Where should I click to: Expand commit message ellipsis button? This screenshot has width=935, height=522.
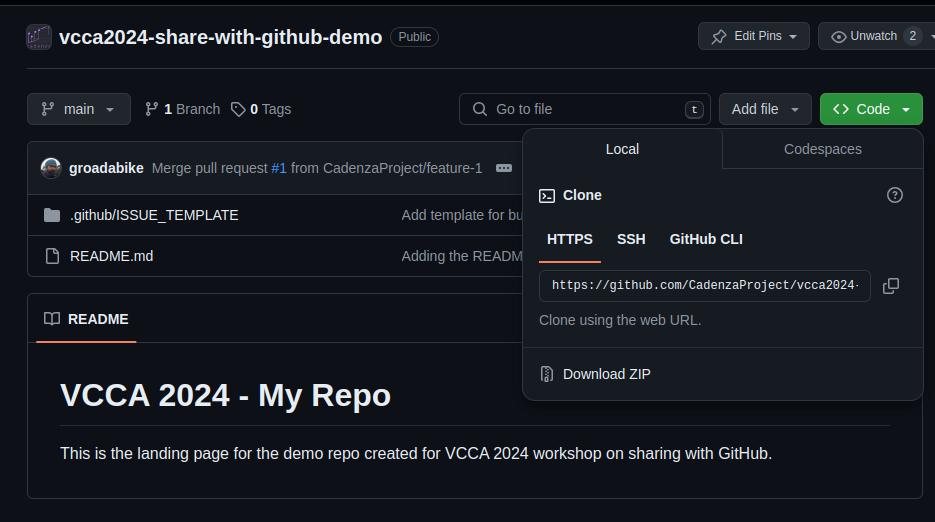[x=504, y=168]
